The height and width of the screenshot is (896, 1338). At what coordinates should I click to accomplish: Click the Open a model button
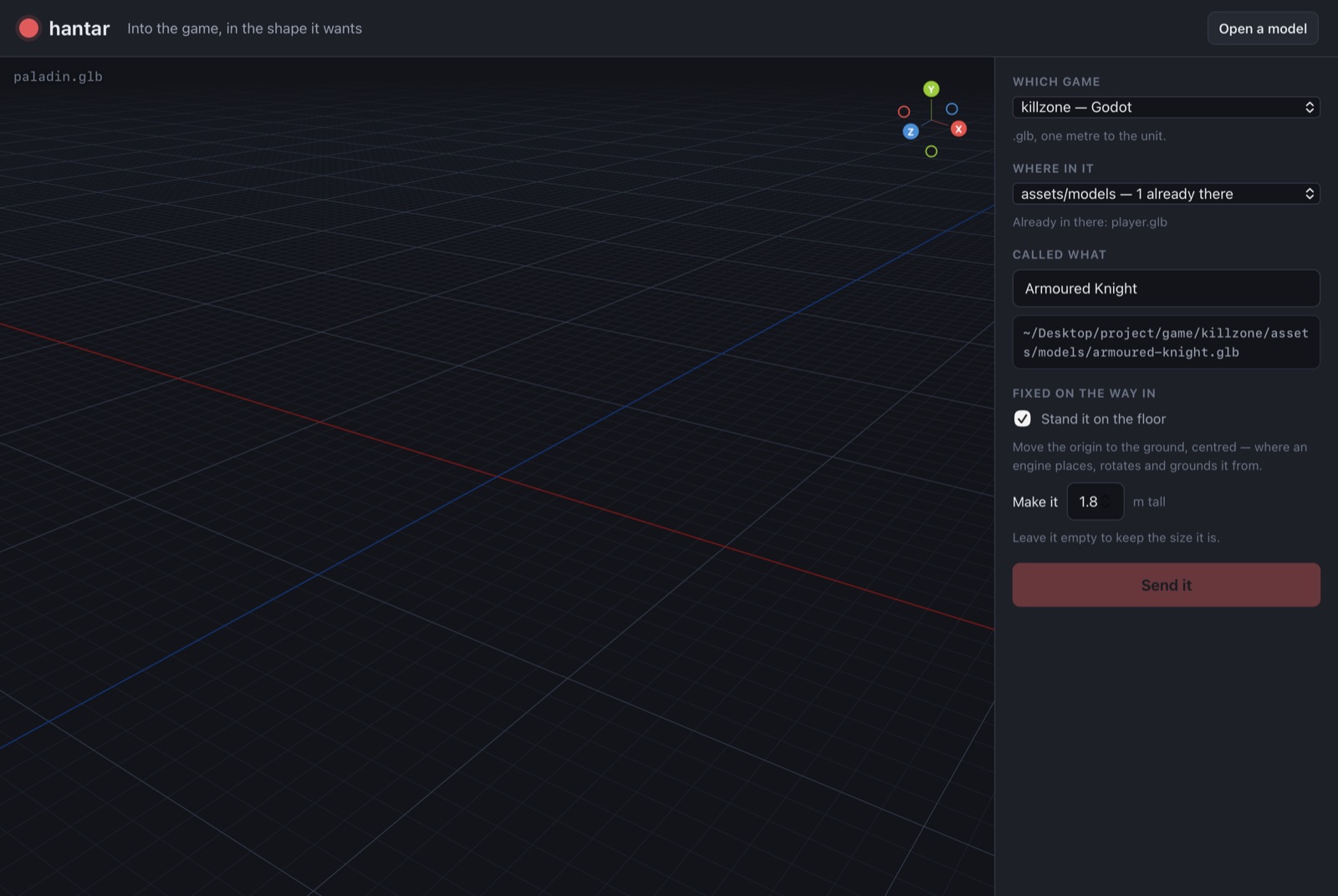[x=1262, y=28]
